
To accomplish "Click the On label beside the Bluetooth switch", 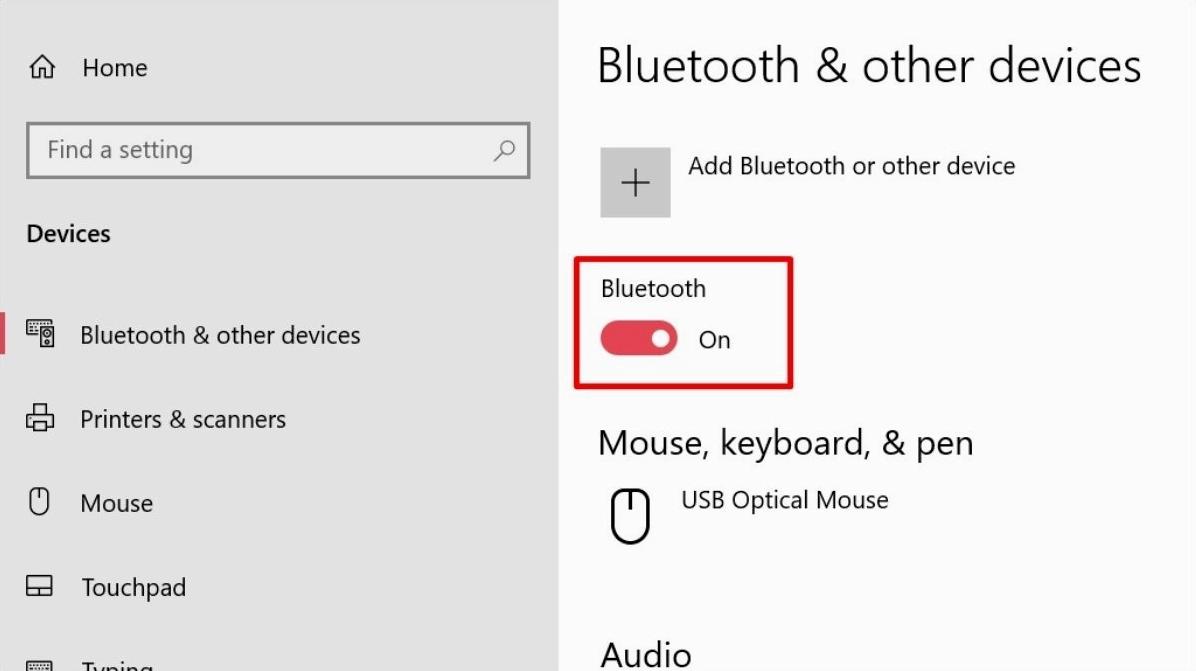I will point(714,340).
